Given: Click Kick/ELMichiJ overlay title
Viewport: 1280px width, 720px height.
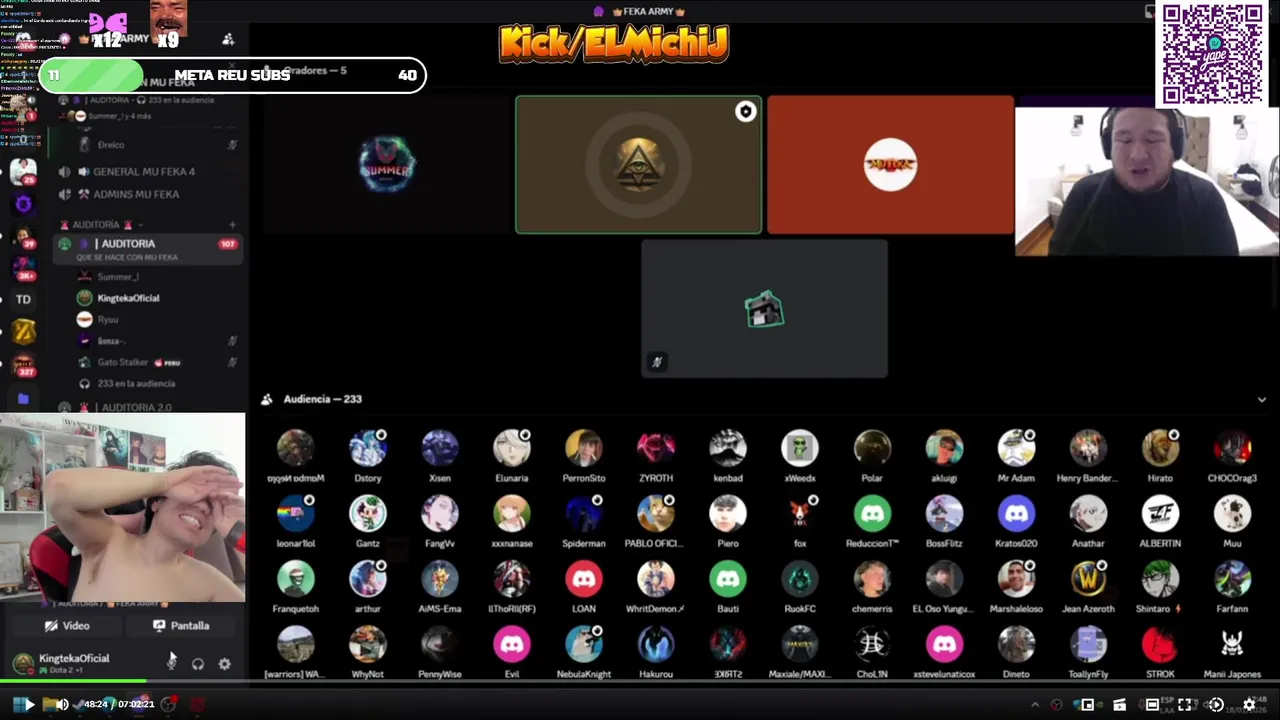Looking at the screenshot, I should (614, 44).
